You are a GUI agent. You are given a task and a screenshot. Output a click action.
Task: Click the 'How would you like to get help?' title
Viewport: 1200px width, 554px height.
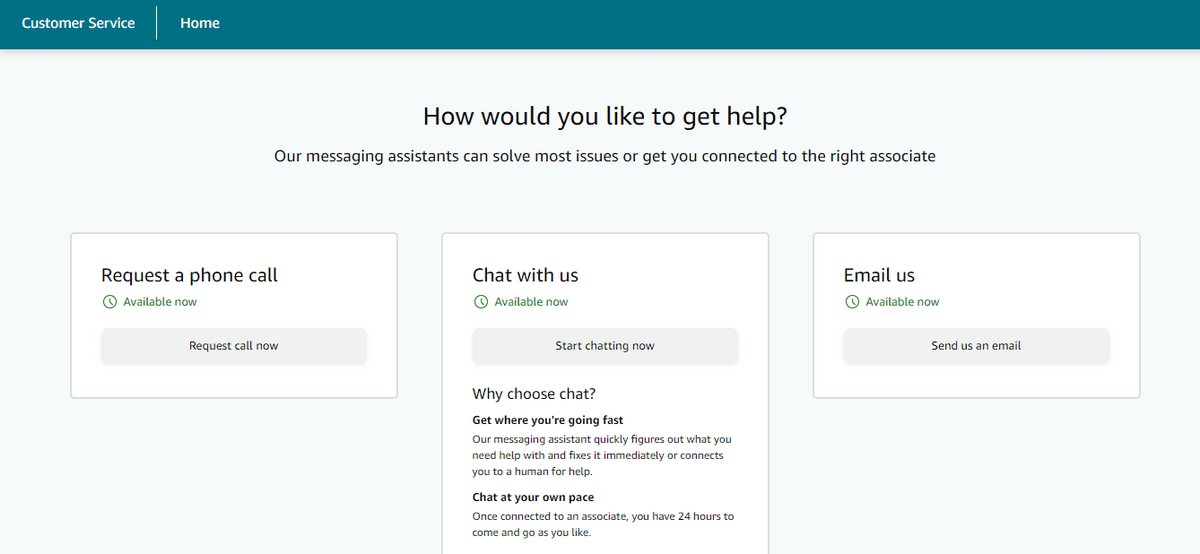(605, 116)
